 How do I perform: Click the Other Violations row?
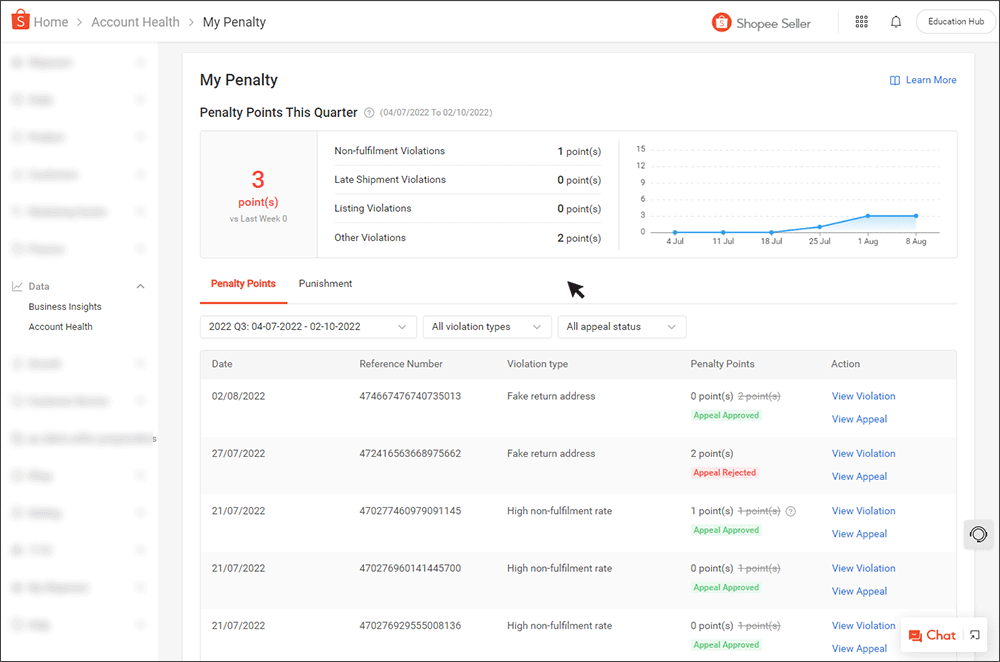click(467, 238)
